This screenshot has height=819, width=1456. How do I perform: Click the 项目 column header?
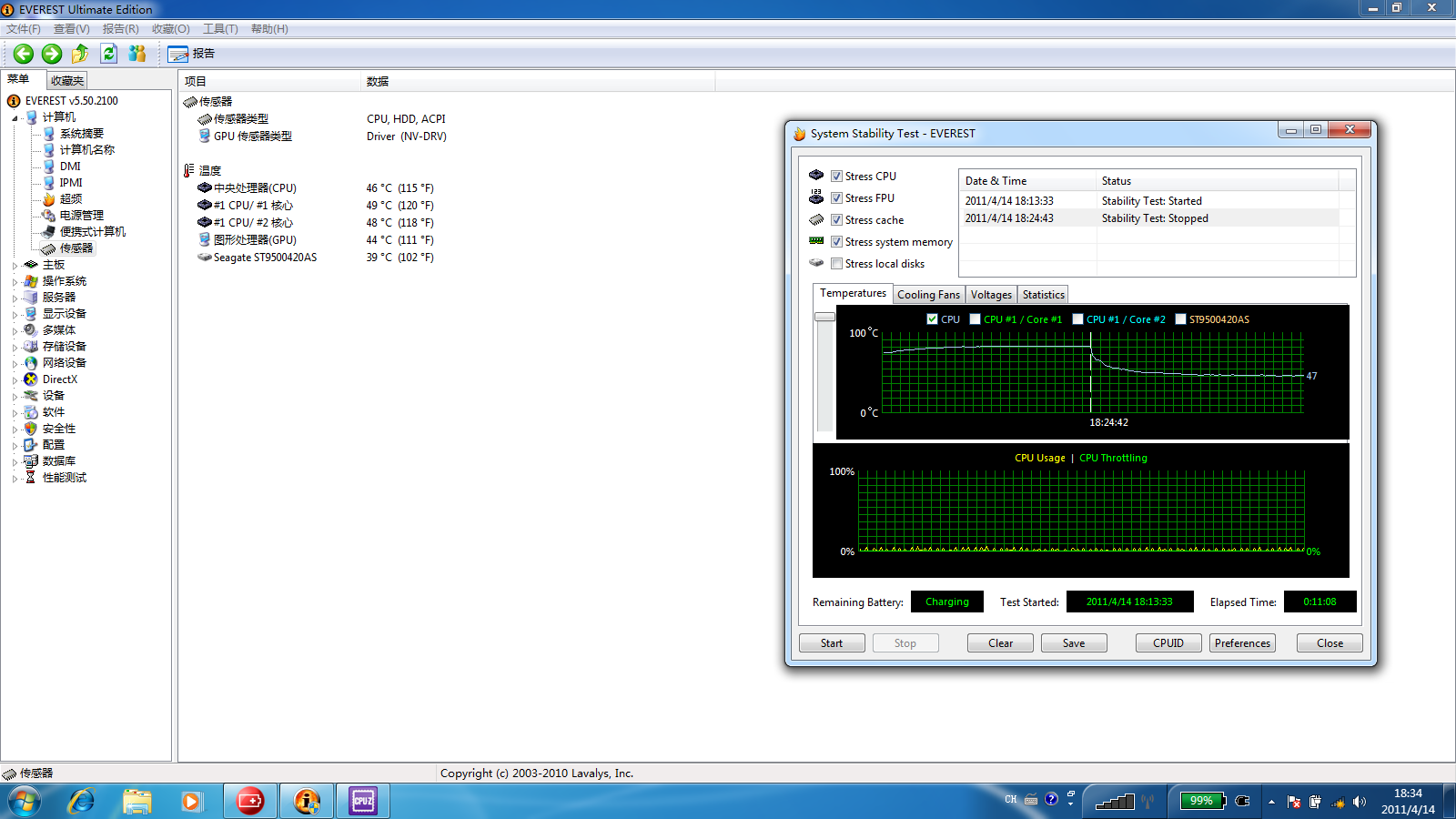[x=269, y=82]
